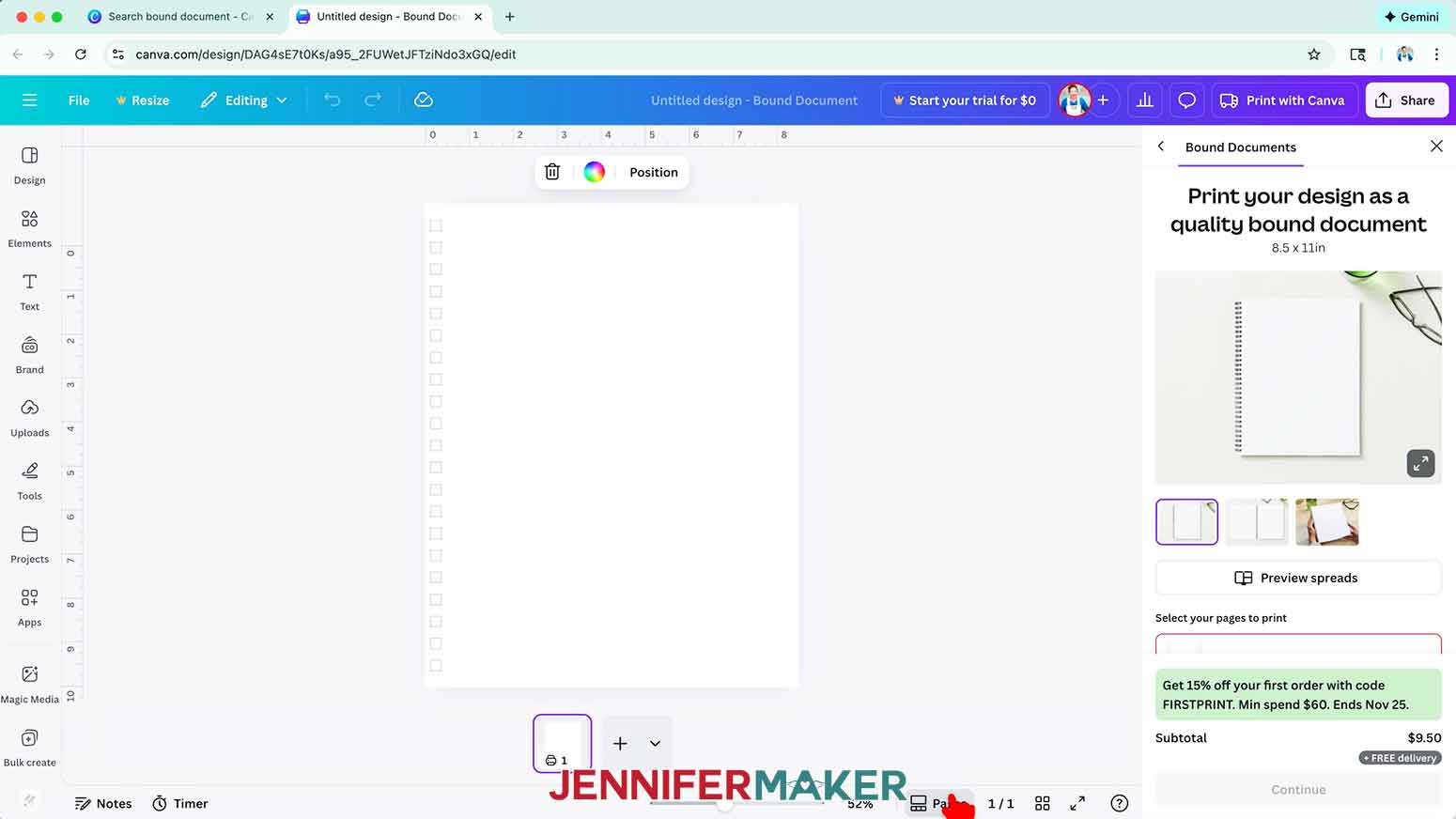1456x819 pixels.
Task: Click the user profile avatar
Action: click(1074, 100)
